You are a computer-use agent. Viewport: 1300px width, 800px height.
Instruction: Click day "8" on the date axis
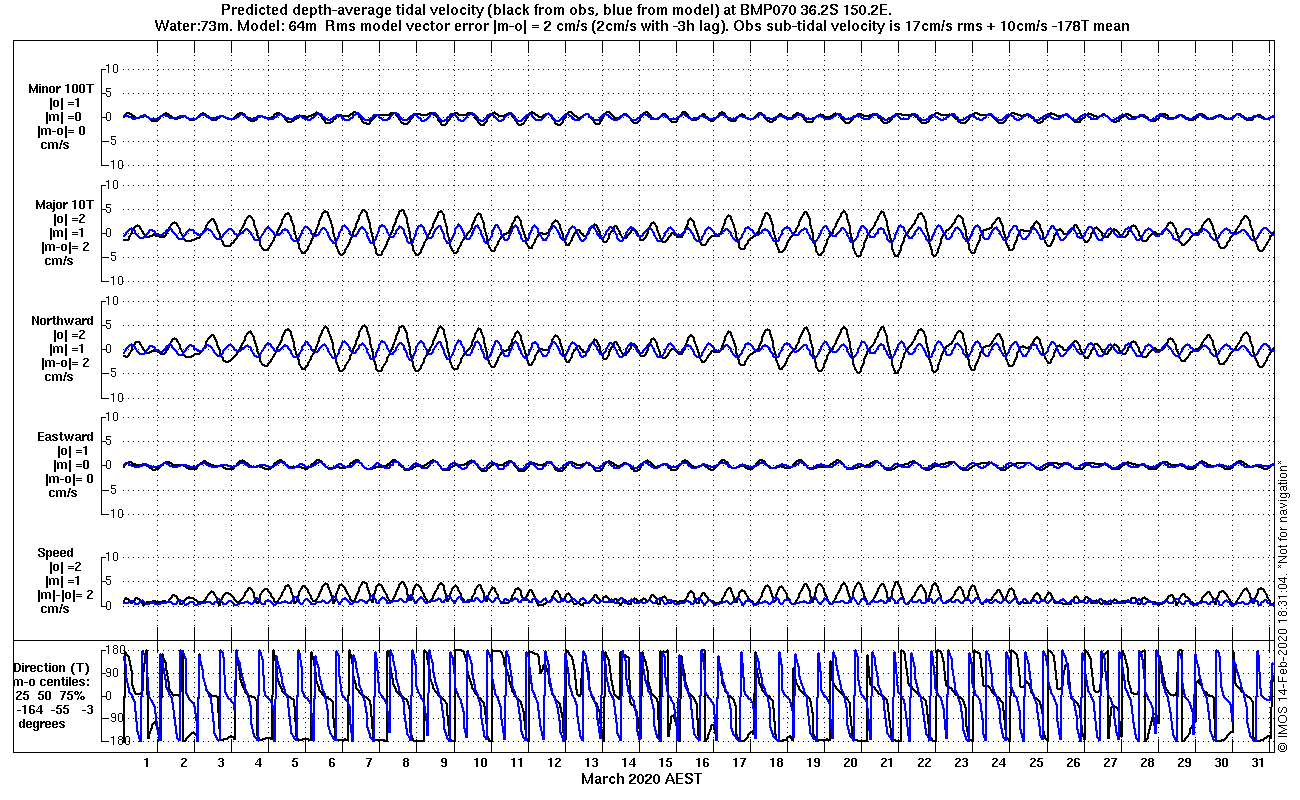coord(406,763)
